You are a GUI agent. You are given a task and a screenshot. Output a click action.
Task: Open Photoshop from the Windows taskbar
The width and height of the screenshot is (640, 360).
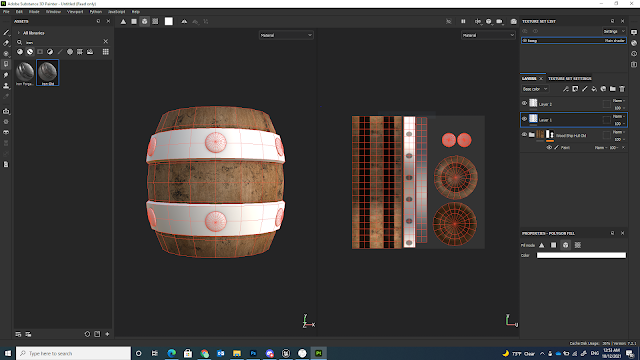(x=253, y=353)
